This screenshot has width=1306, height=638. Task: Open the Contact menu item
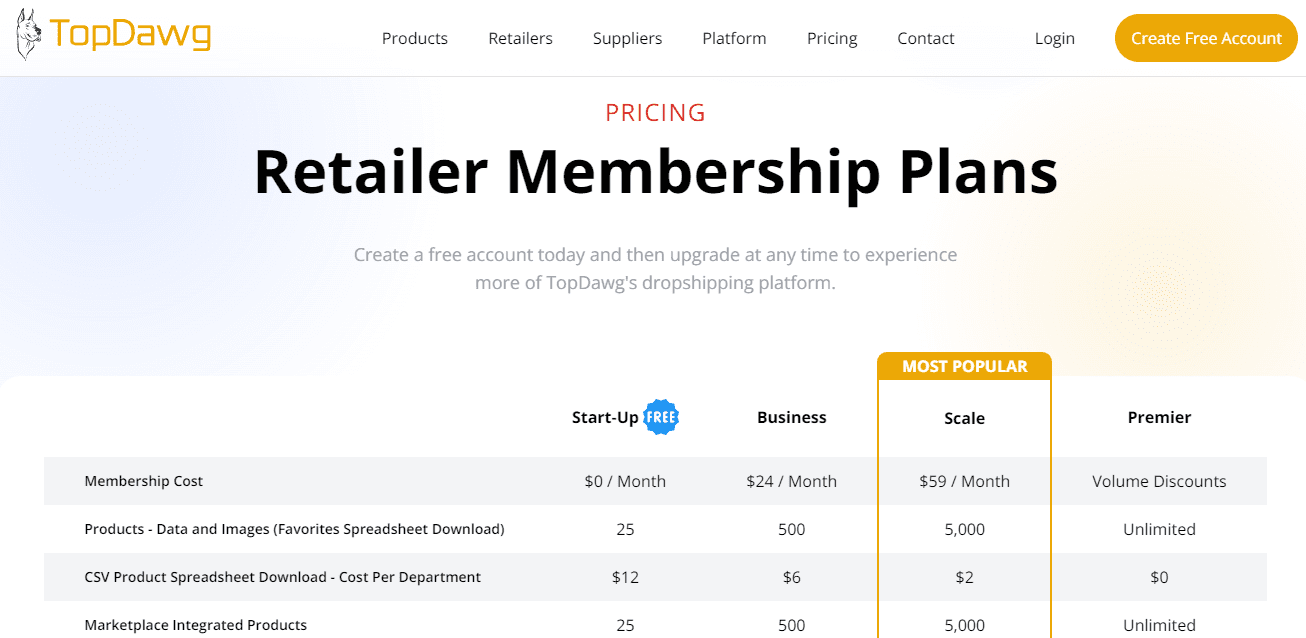[925, 38]
